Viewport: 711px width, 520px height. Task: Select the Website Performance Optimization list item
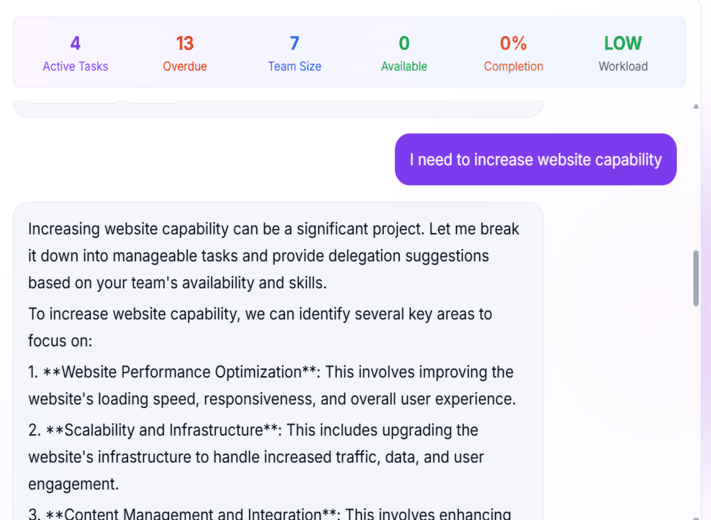click(271, 385)
